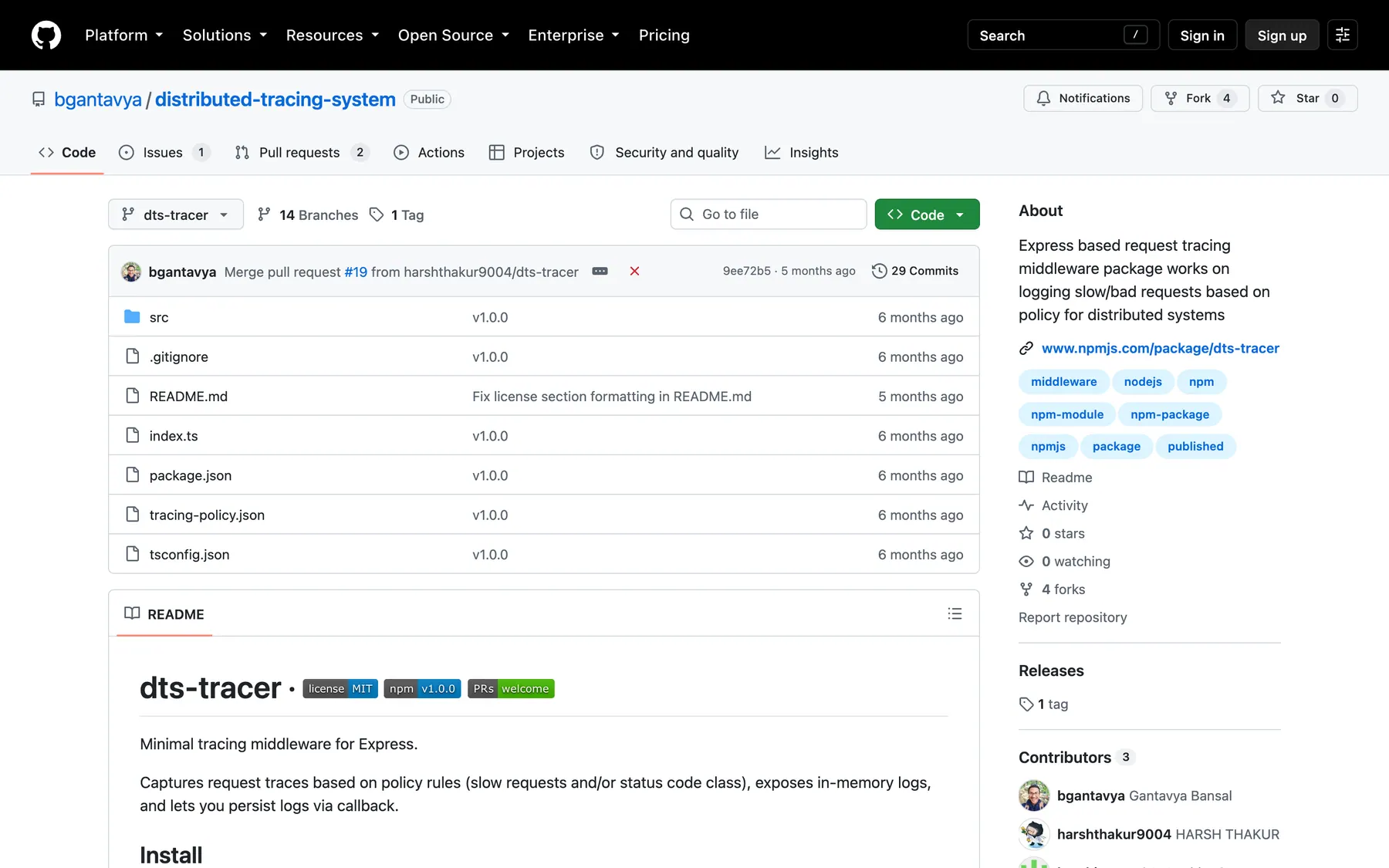Fork this repository
Screen dimensions: 1389x868
1200,98
